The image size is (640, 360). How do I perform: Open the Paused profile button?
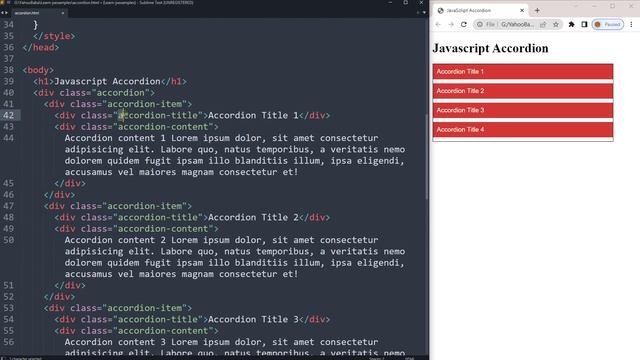[608, 24]
